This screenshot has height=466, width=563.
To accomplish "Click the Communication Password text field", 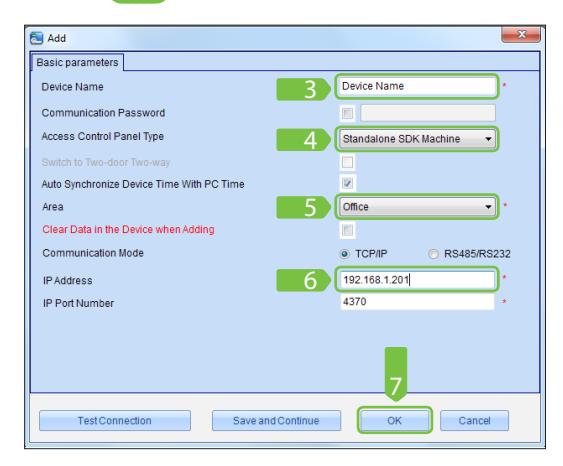I will 428,113.
